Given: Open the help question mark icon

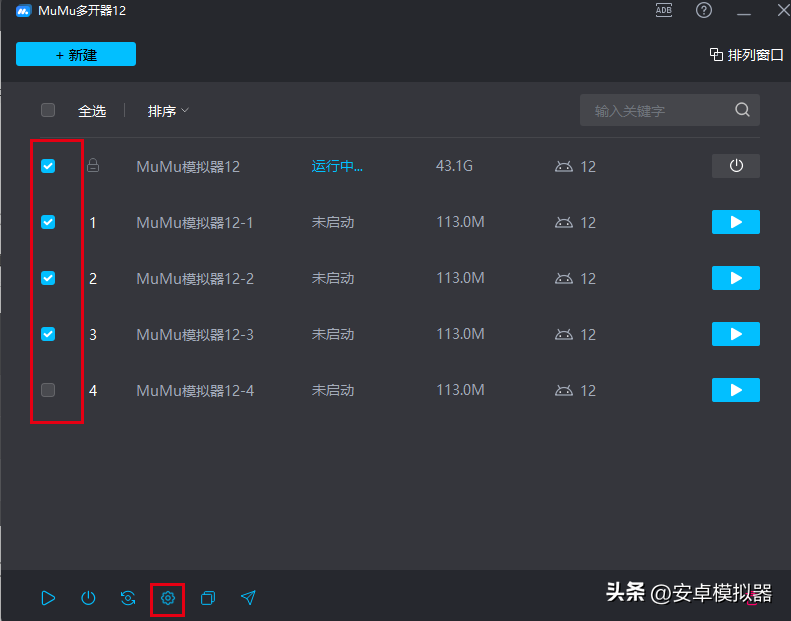Looking at the screenshot, I should pos(704,10).
